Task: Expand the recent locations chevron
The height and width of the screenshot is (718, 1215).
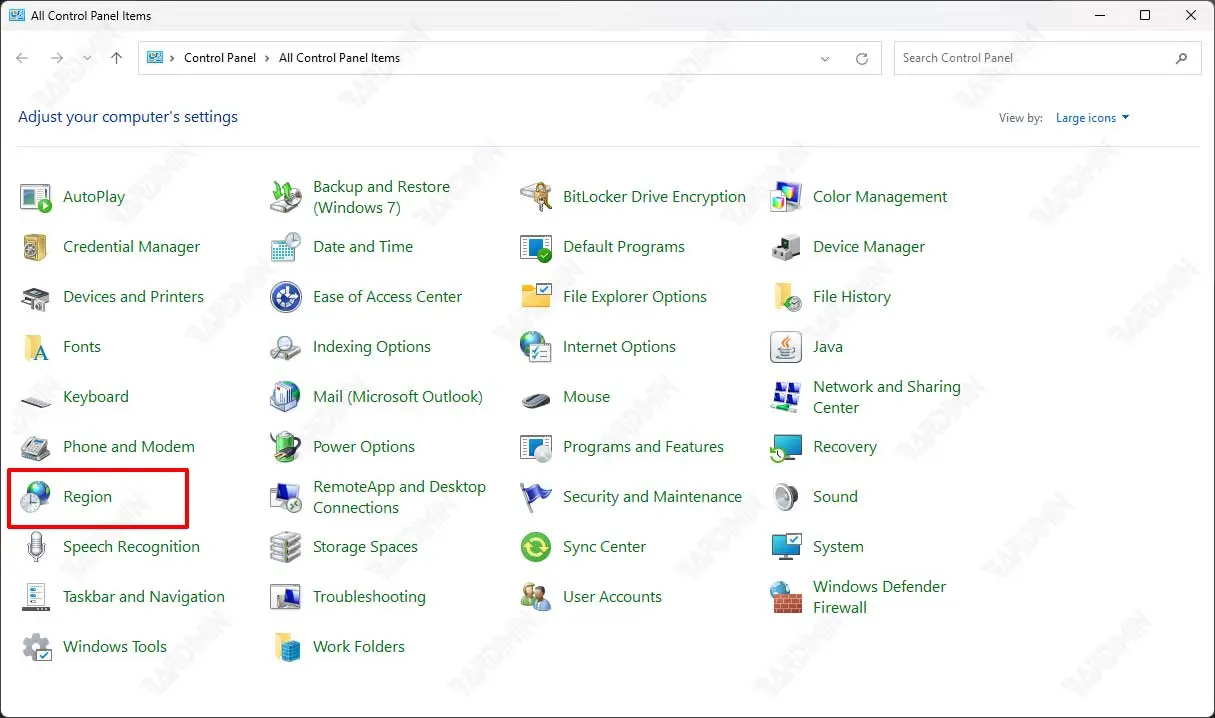Action: [x=87, y=59]
